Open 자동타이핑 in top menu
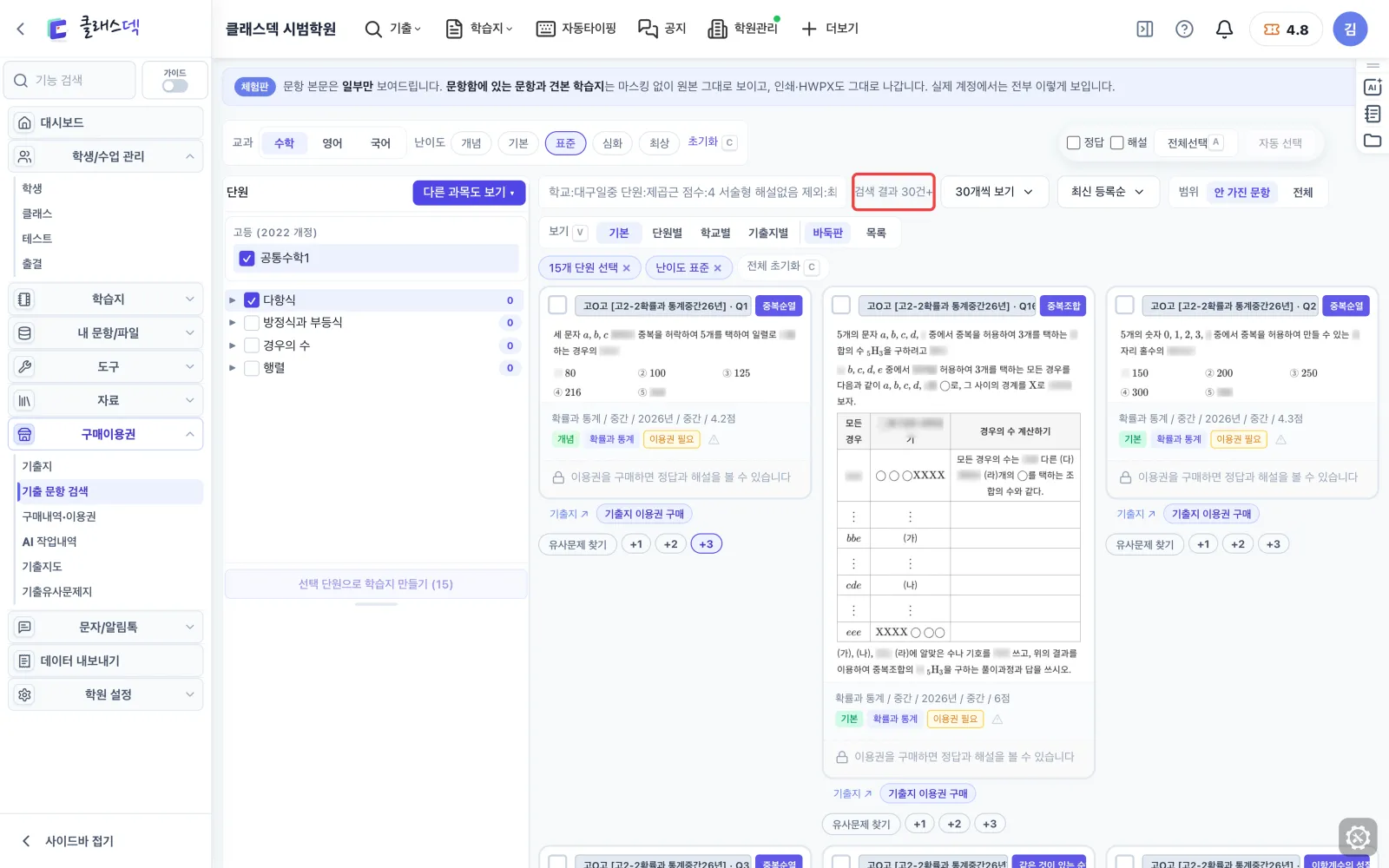The image size is (1389, 868). (576, 29)
